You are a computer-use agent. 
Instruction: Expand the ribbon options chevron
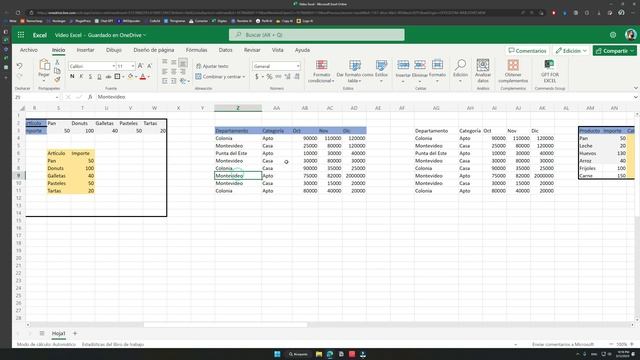pos(636,88)
